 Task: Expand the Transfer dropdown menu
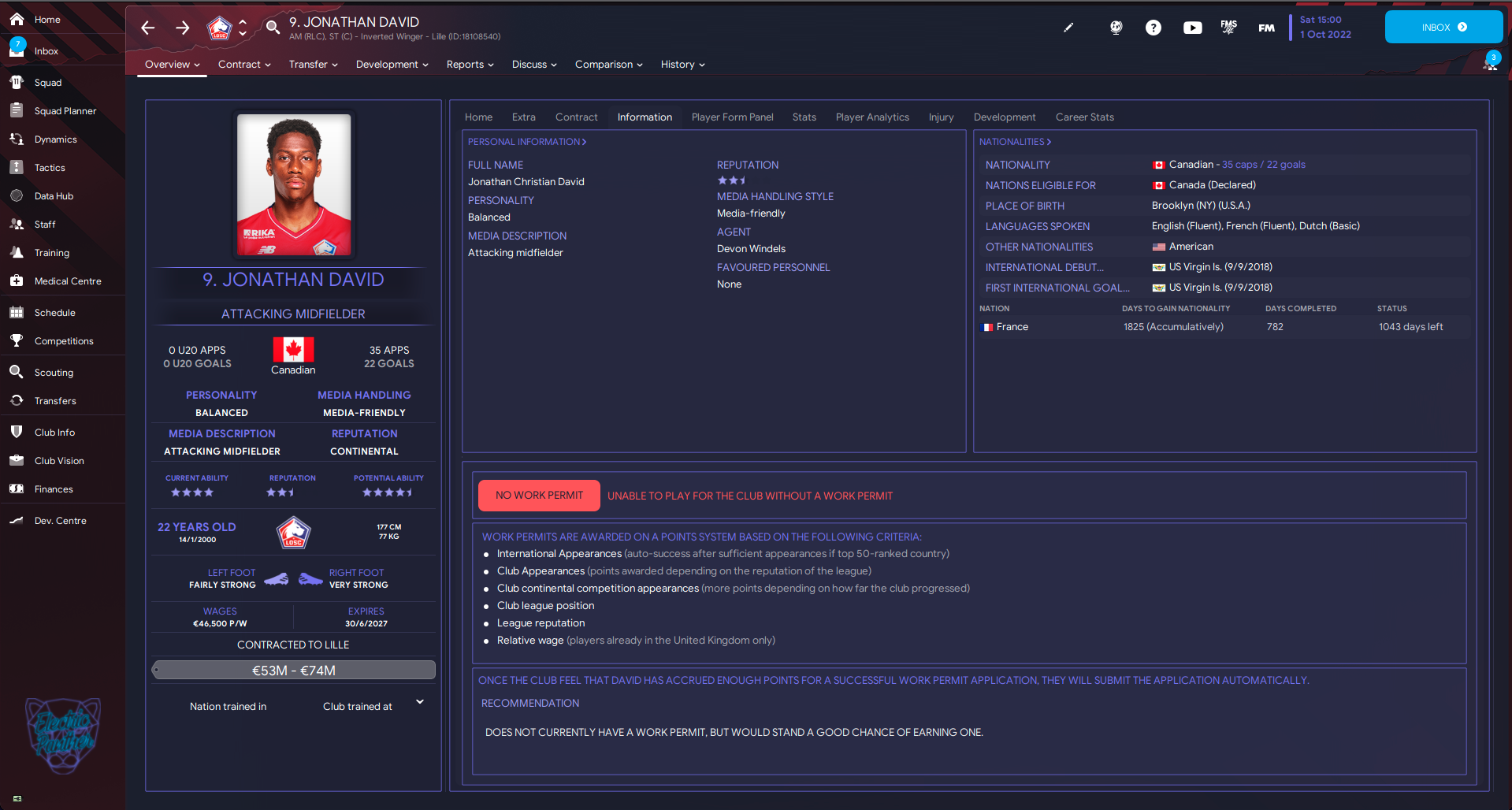point(313,65)
